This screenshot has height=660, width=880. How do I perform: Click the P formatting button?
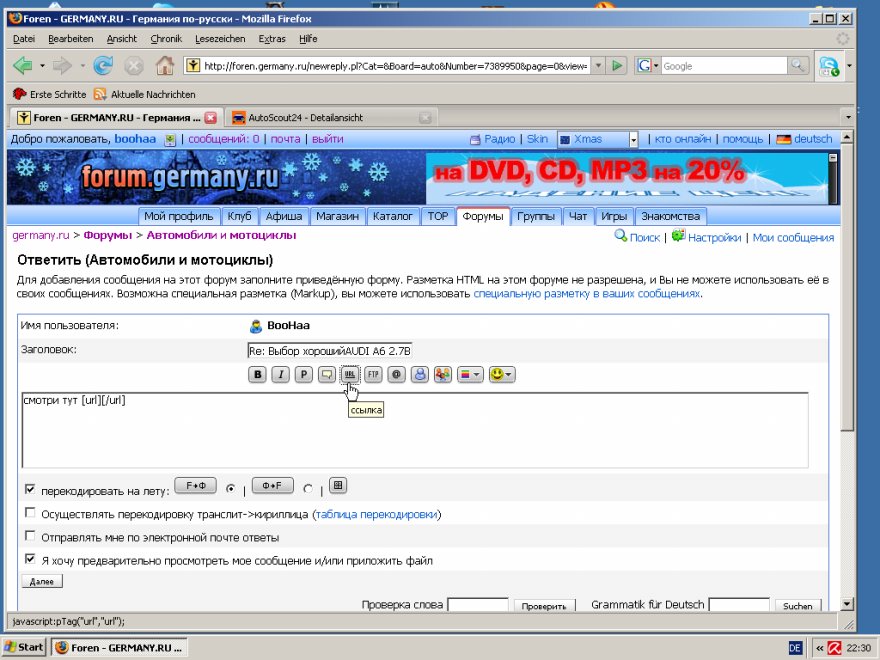[x=304, y=374]
